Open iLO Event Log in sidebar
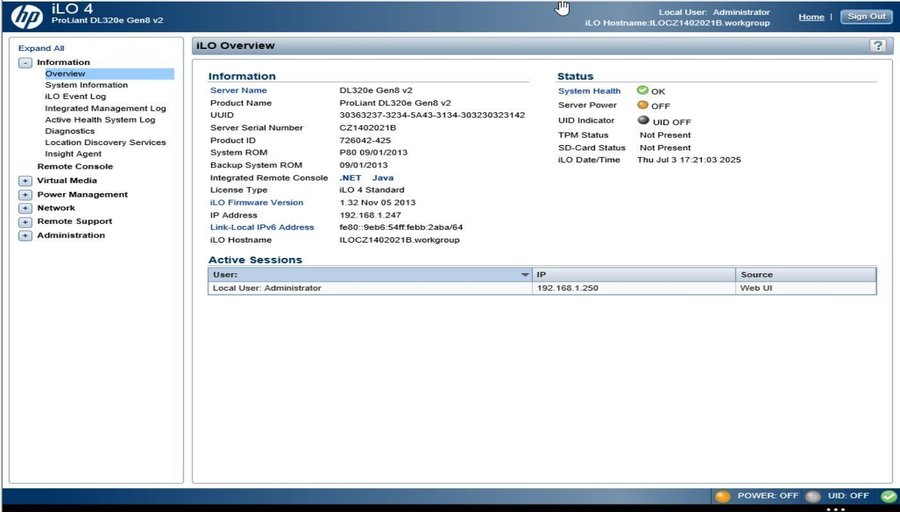This screenshot has height=512, width=900. coord(75,97)
